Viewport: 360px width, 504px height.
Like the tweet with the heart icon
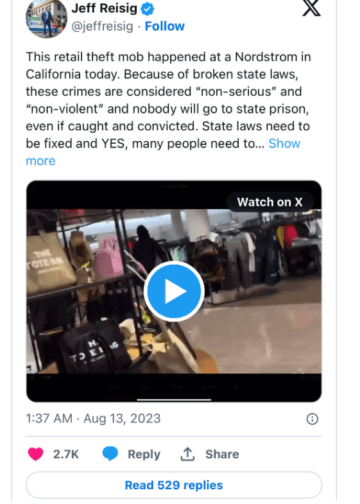click(36, 454)
